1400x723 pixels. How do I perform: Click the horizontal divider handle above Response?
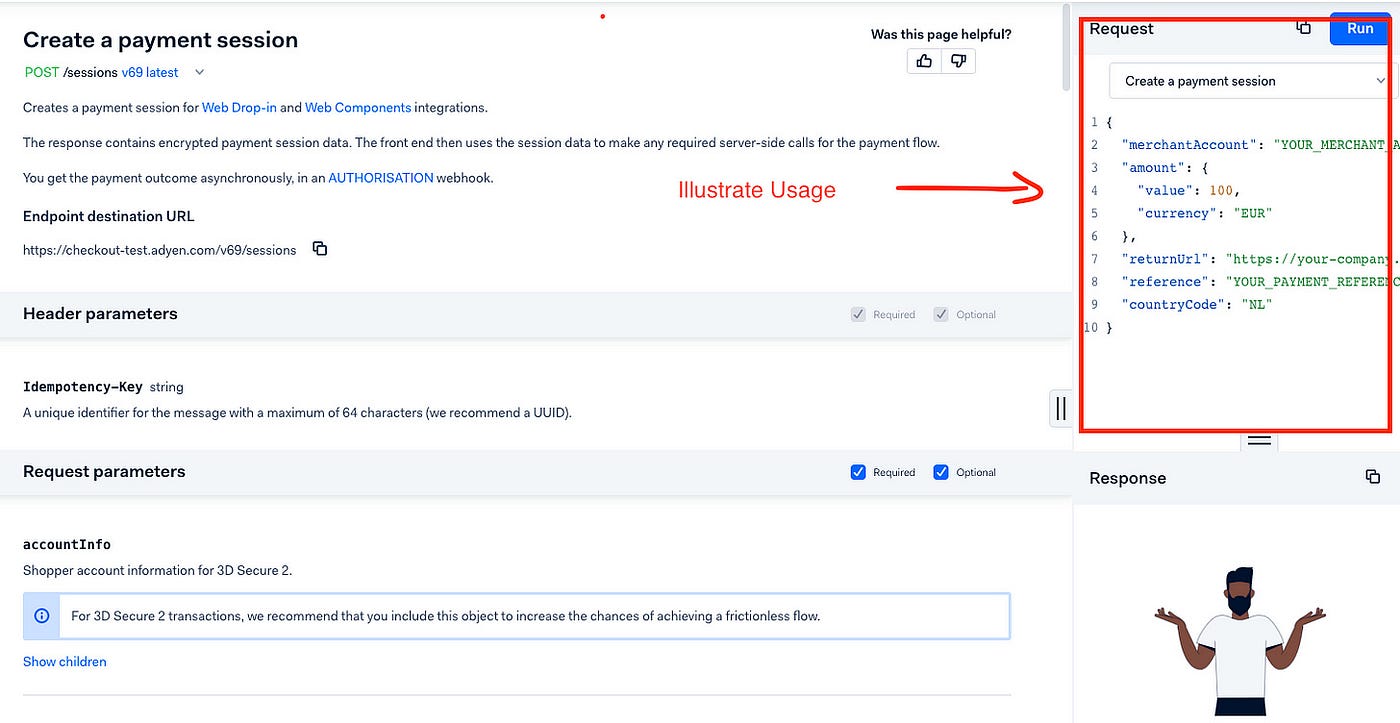coord(1259,440)
